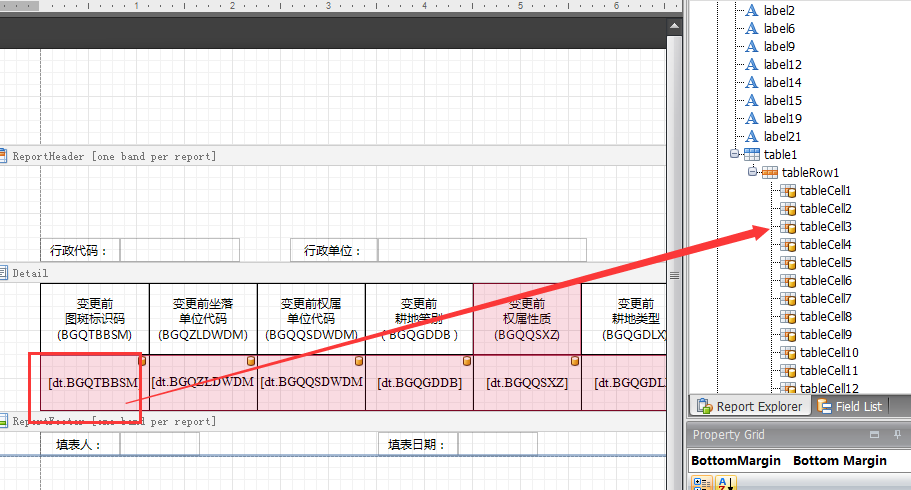Select the 行政代码： label
The image size is (911, 490).
[80, 251]
